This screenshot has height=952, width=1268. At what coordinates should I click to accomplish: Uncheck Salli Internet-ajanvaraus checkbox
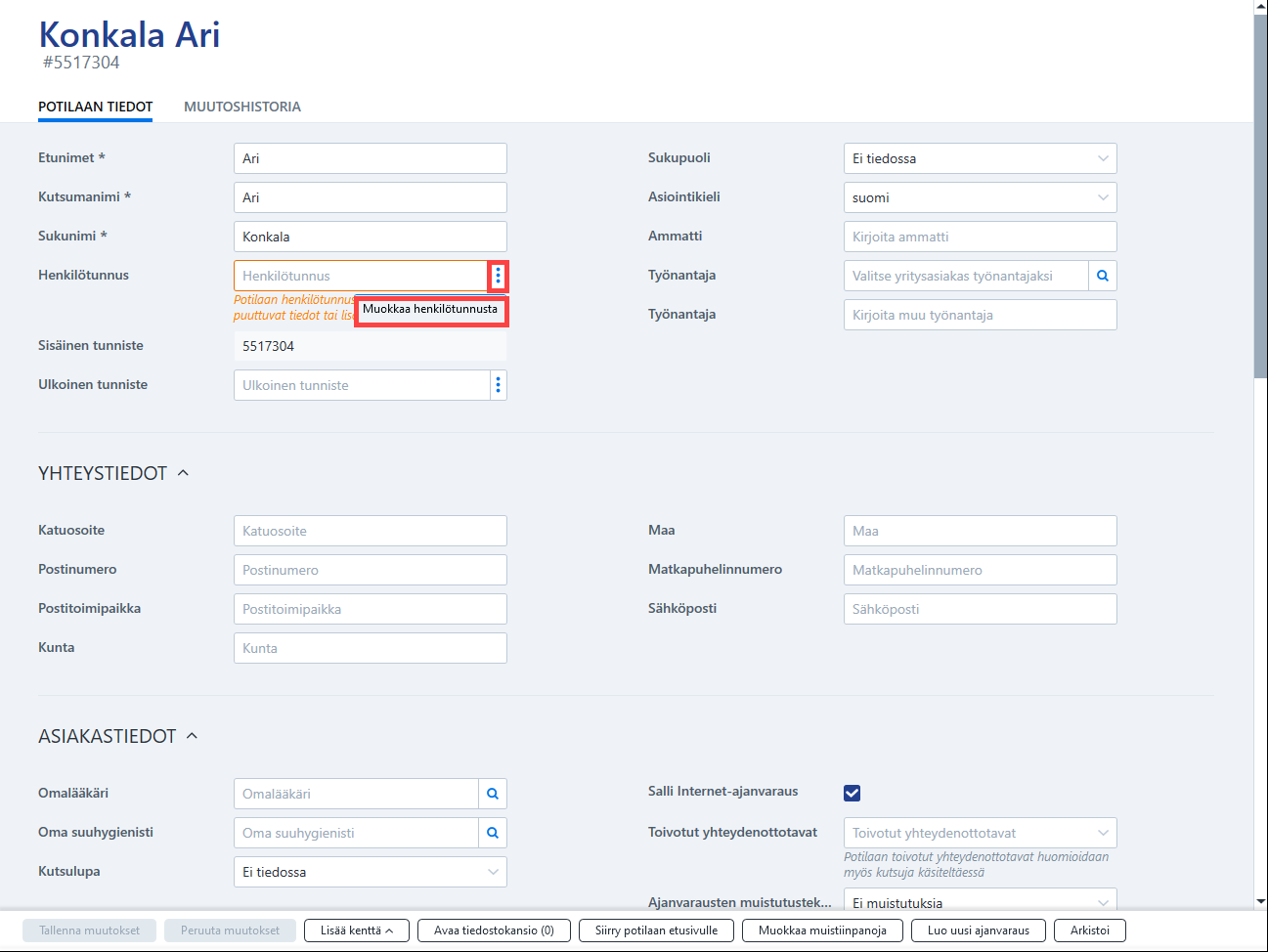pos(853,793)
